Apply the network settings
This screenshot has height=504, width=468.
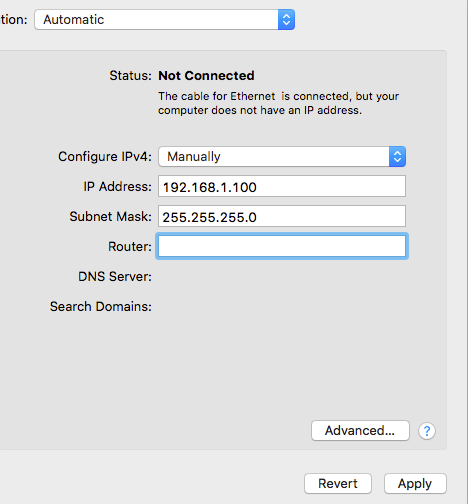(x=415, y=483)
